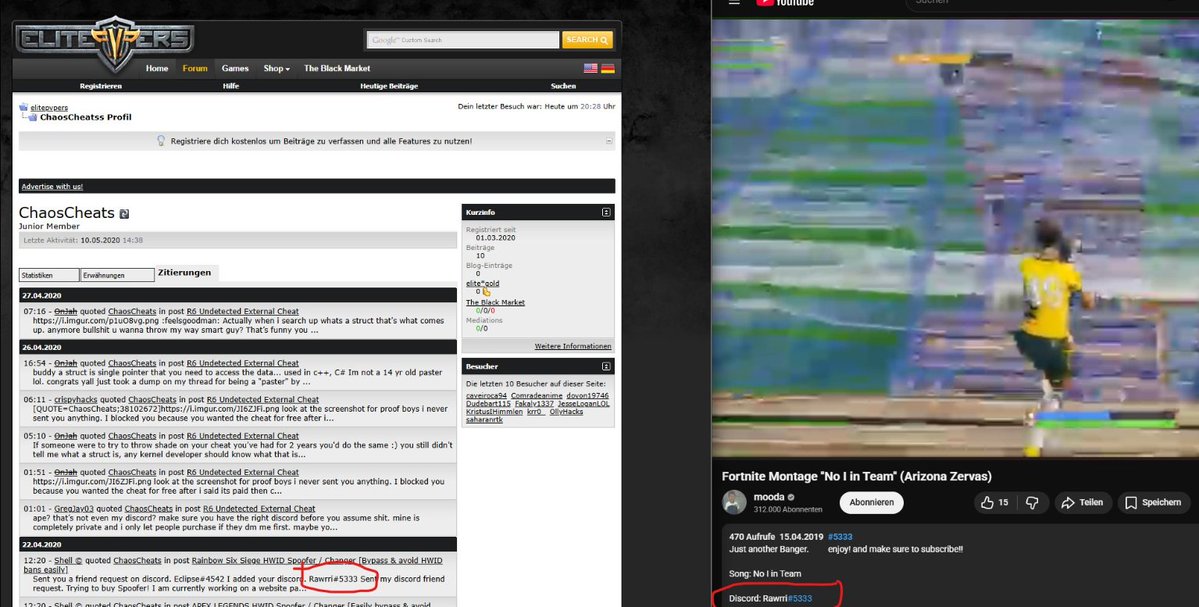This screenshot has width=1199, height=607.
Task: Click the video title text
Action: pos(856,476)
